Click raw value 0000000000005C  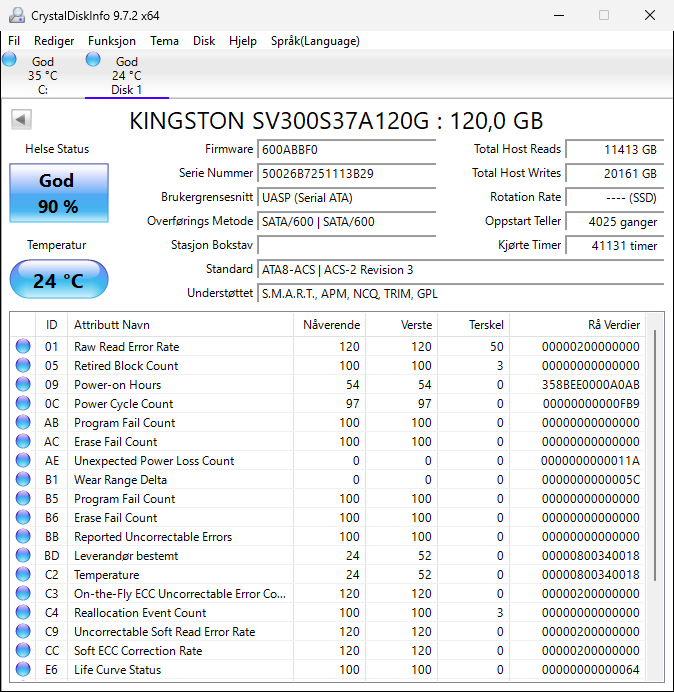click(x=591, y=480)
